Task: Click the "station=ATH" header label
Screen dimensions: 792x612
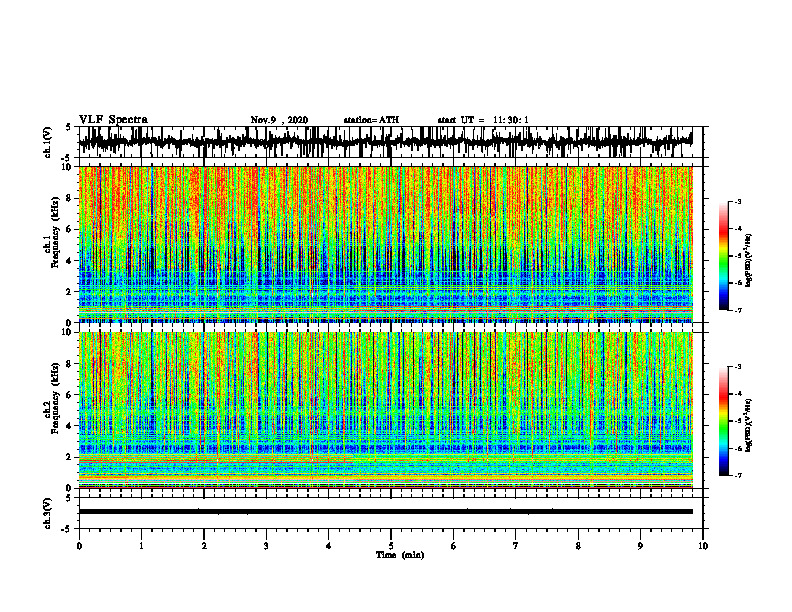Action: pyautogui.click(x=371, y=120)
